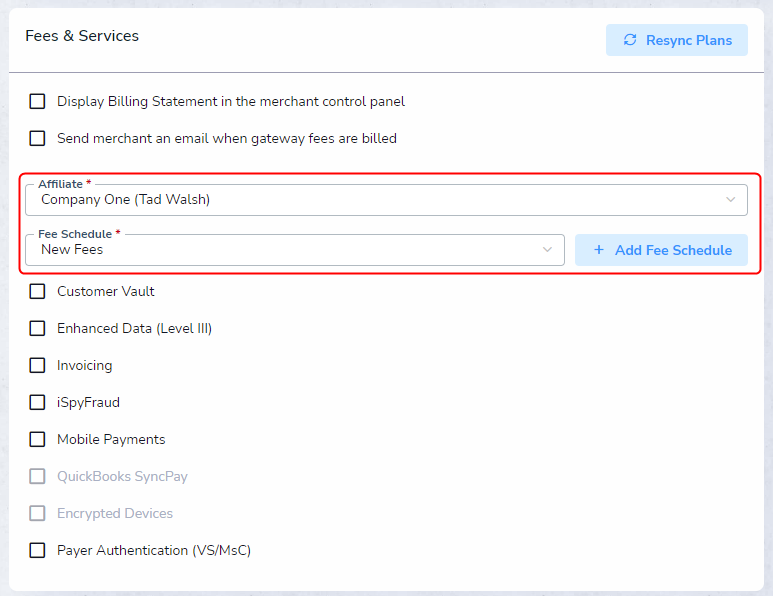Click the Resync Plans refresh icon

[630, 40]
